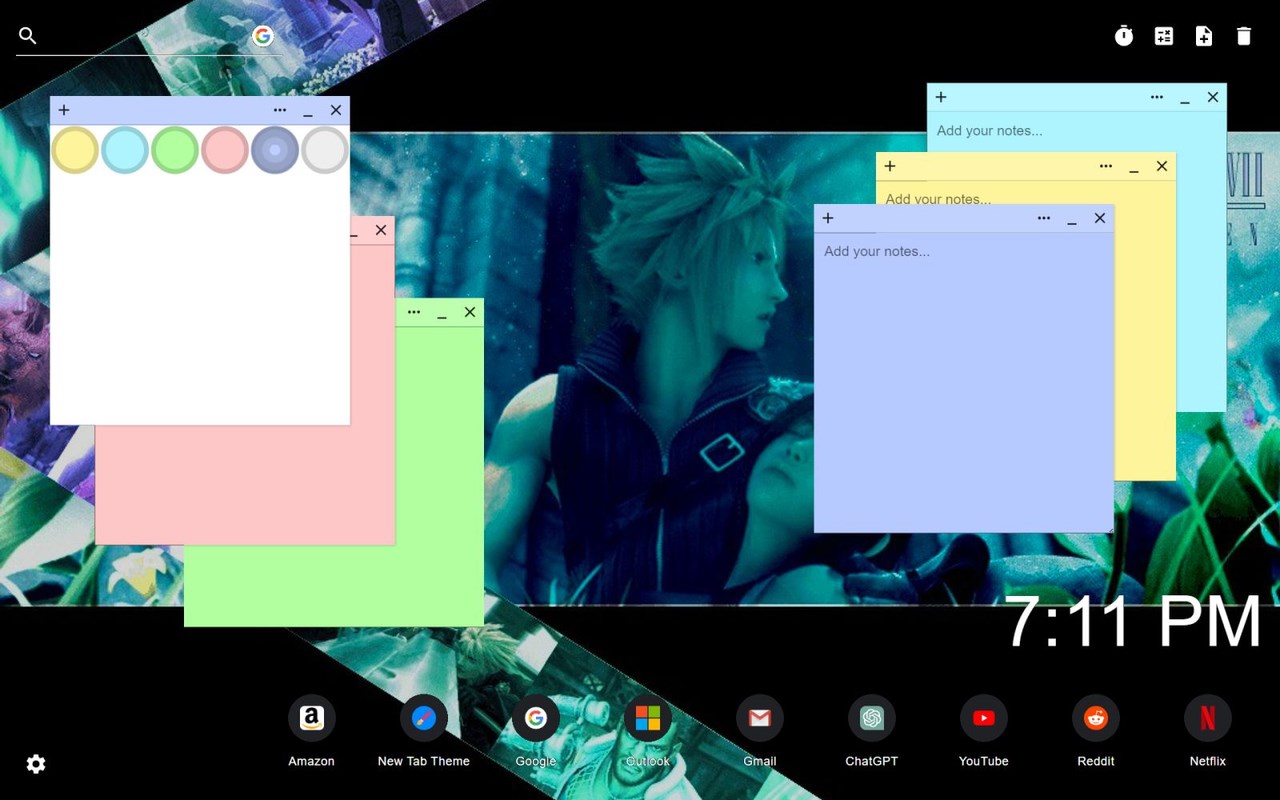Image resolution: width=1280 pixels, height=800 pixels.
Task: Close the periwinkle note
Action: coord(1100,218)
